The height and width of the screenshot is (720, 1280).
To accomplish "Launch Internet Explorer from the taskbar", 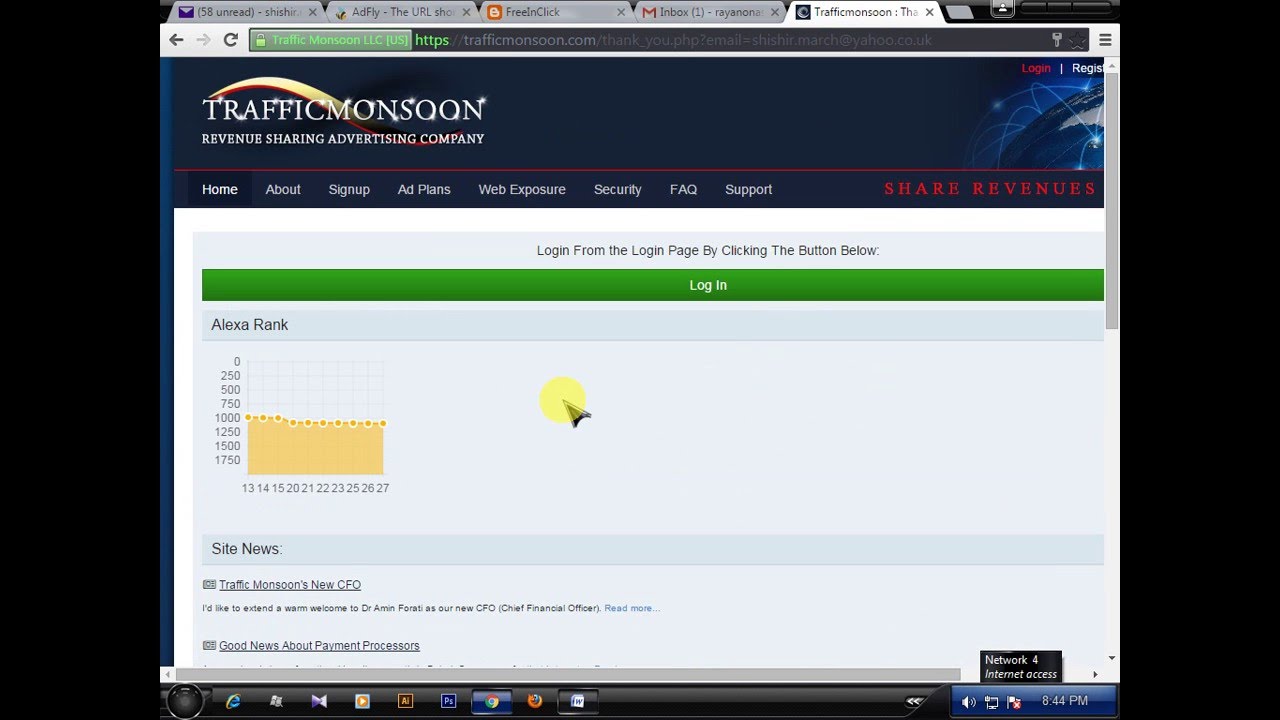I will click(233, 702).
